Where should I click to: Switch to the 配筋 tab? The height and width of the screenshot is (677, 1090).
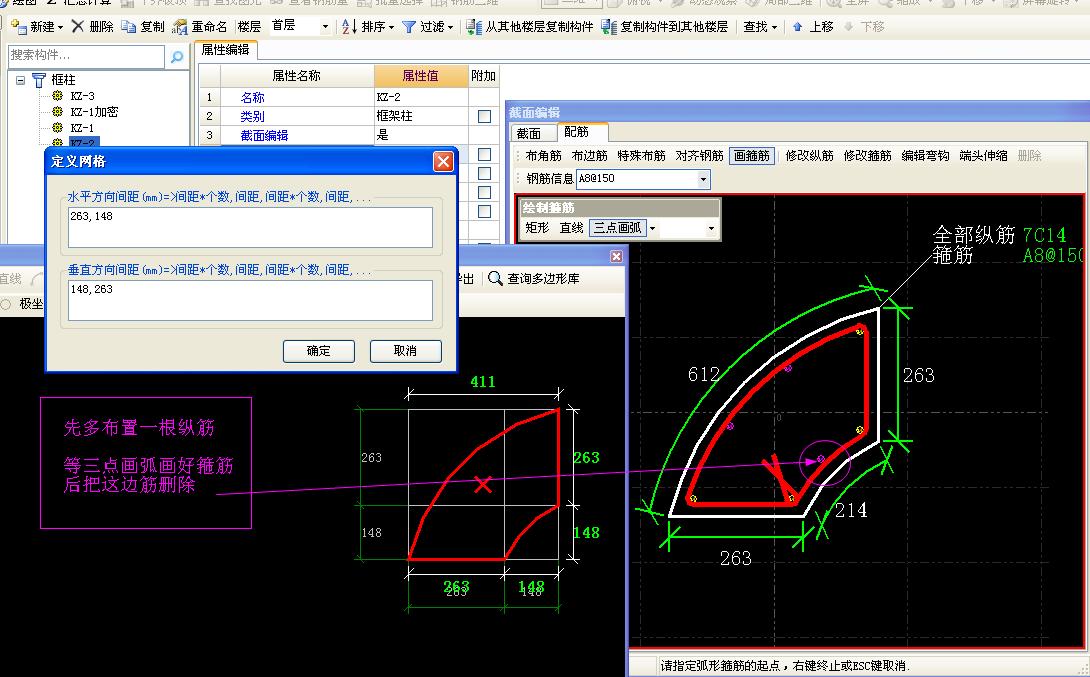(576, 131)
